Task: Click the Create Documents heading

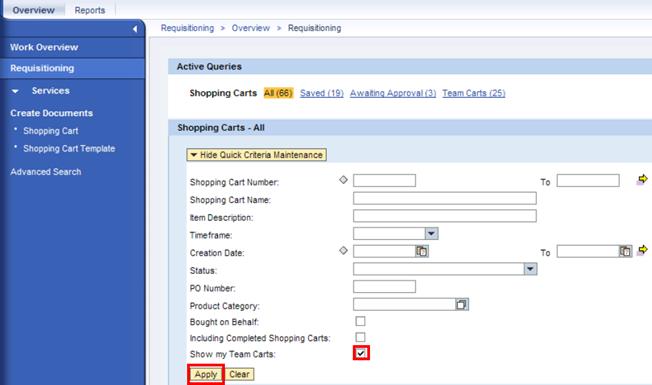Action: coord(52,113)
